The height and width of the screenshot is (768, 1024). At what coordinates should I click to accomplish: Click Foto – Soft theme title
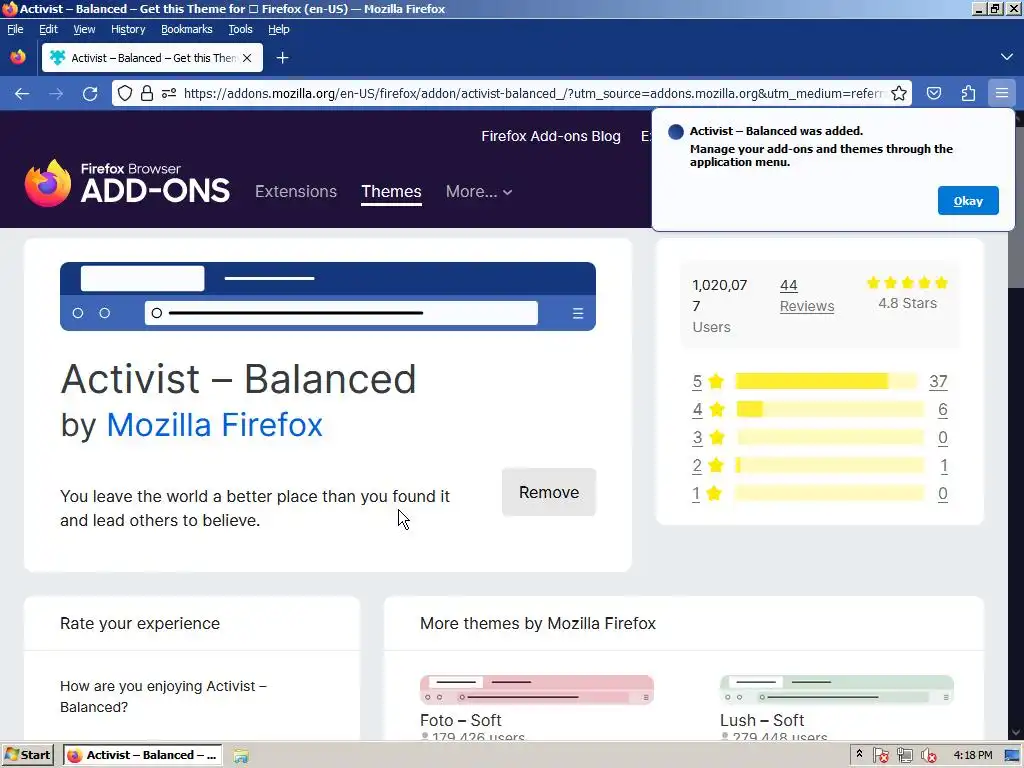(x=460, y=720)
